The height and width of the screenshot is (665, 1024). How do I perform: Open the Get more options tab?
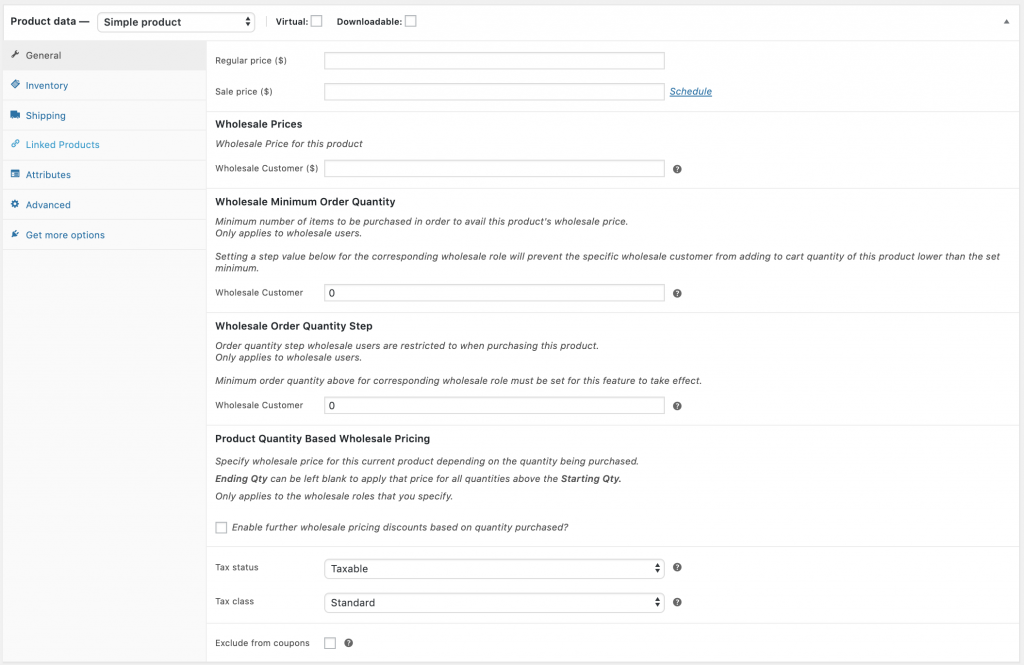coord(104,235)
